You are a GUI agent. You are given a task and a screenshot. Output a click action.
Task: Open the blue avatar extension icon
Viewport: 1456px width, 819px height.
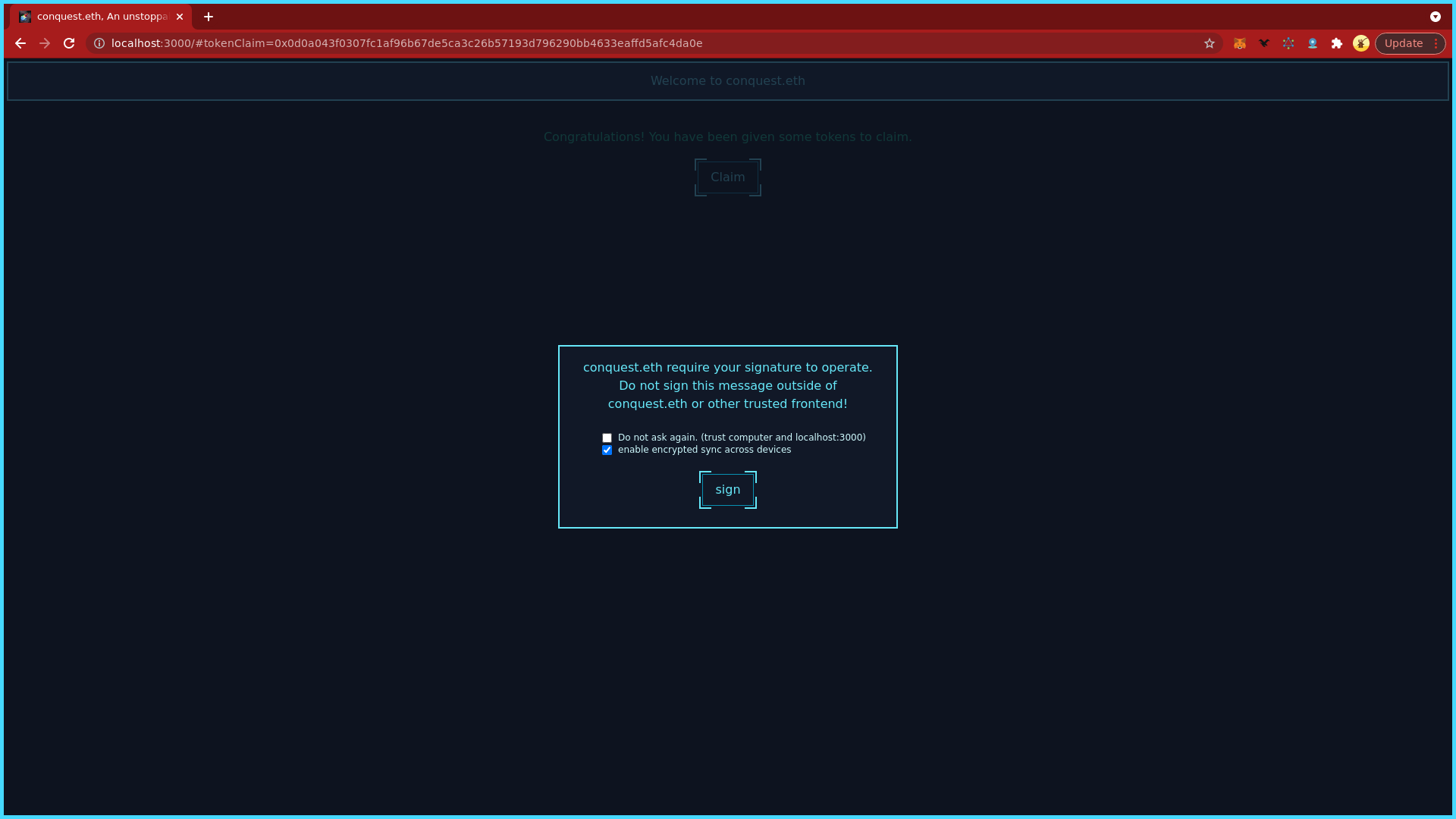(x=1313, y=43)
